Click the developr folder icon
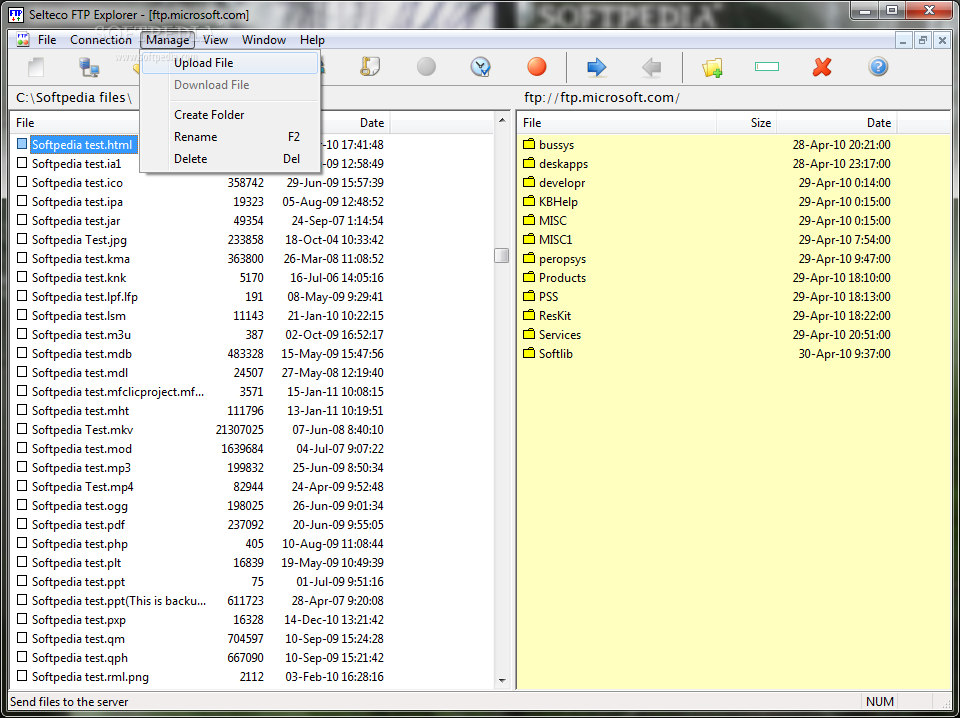The width and height of the screenshot is (960, 718). [x=530, y=182]
